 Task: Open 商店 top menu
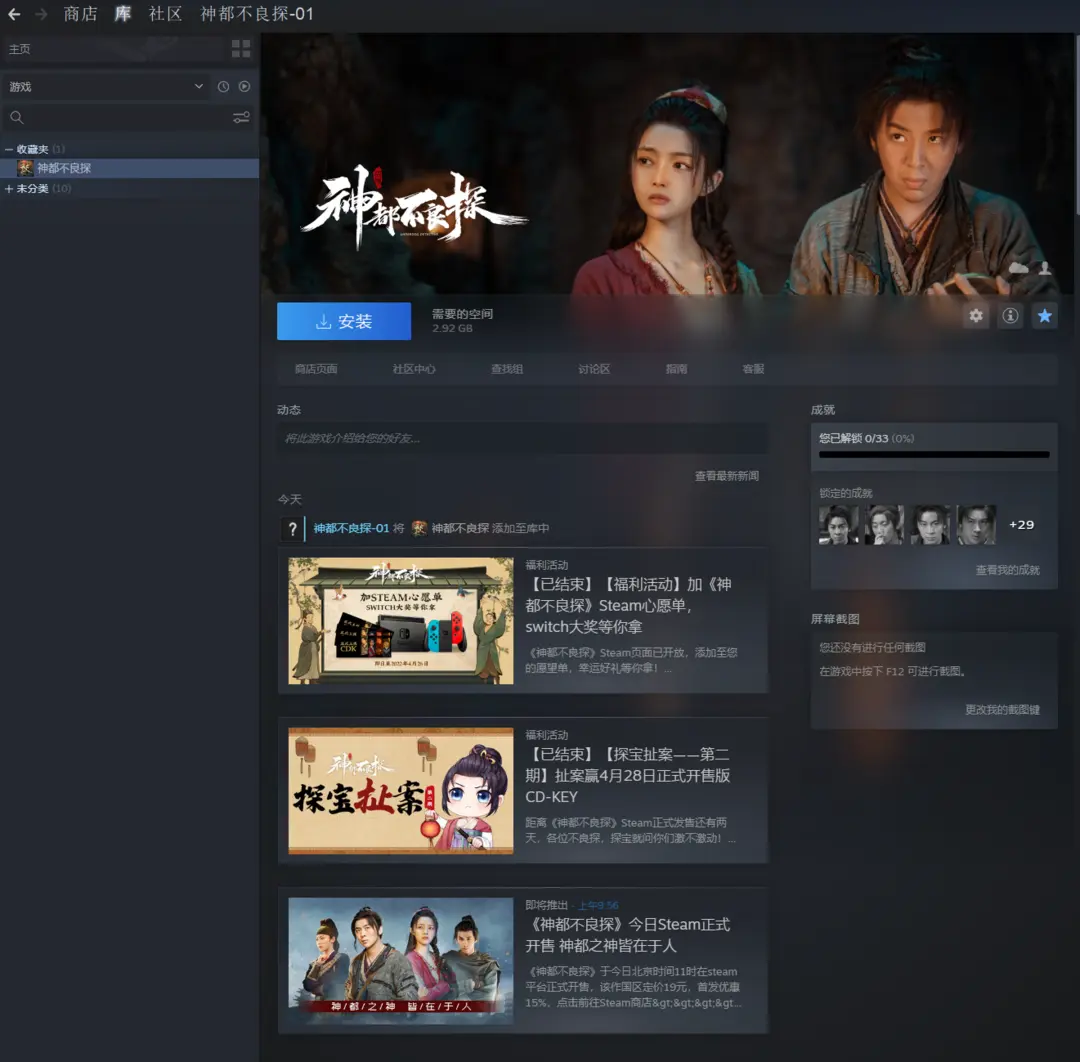81,14
